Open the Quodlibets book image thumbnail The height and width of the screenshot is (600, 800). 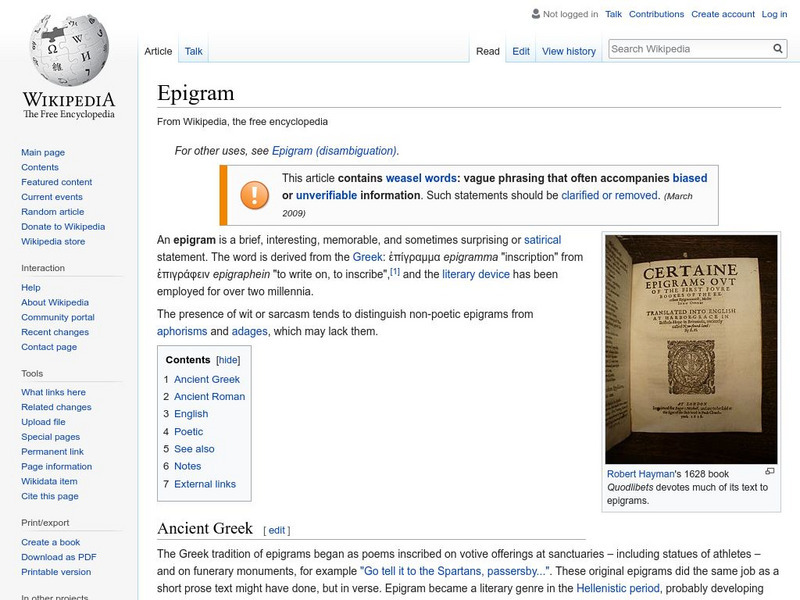691,349
